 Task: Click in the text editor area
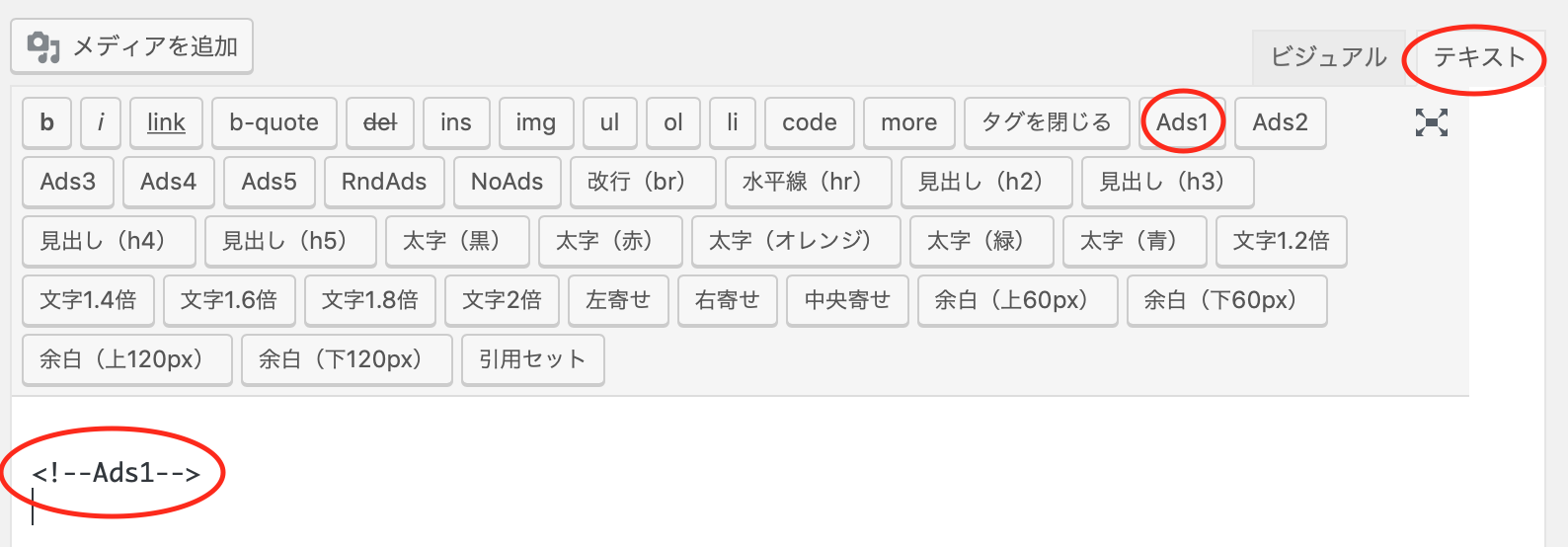pos(741,472)
